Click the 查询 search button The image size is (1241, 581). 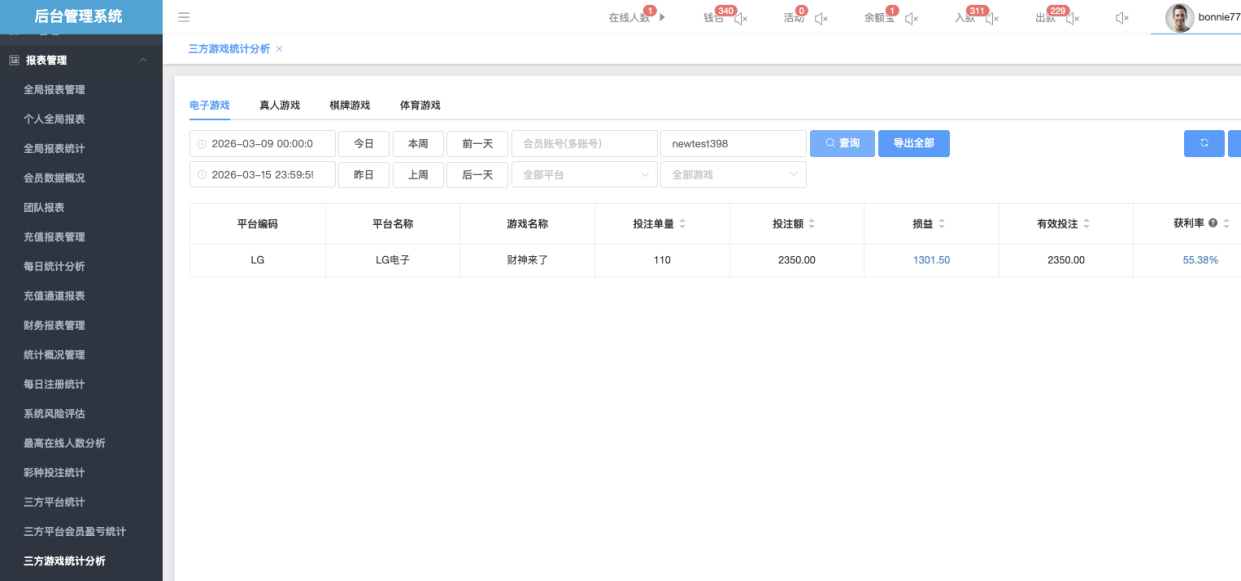[x=842, y=144]
